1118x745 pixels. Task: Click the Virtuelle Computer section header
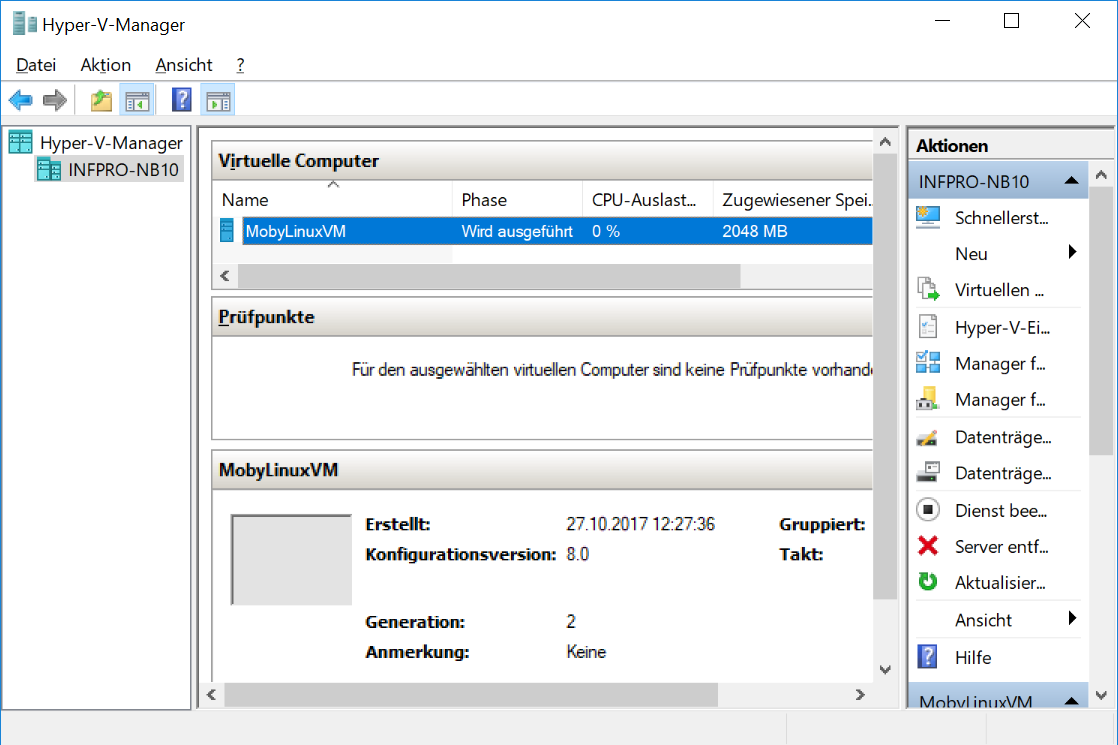coord(543,161)
